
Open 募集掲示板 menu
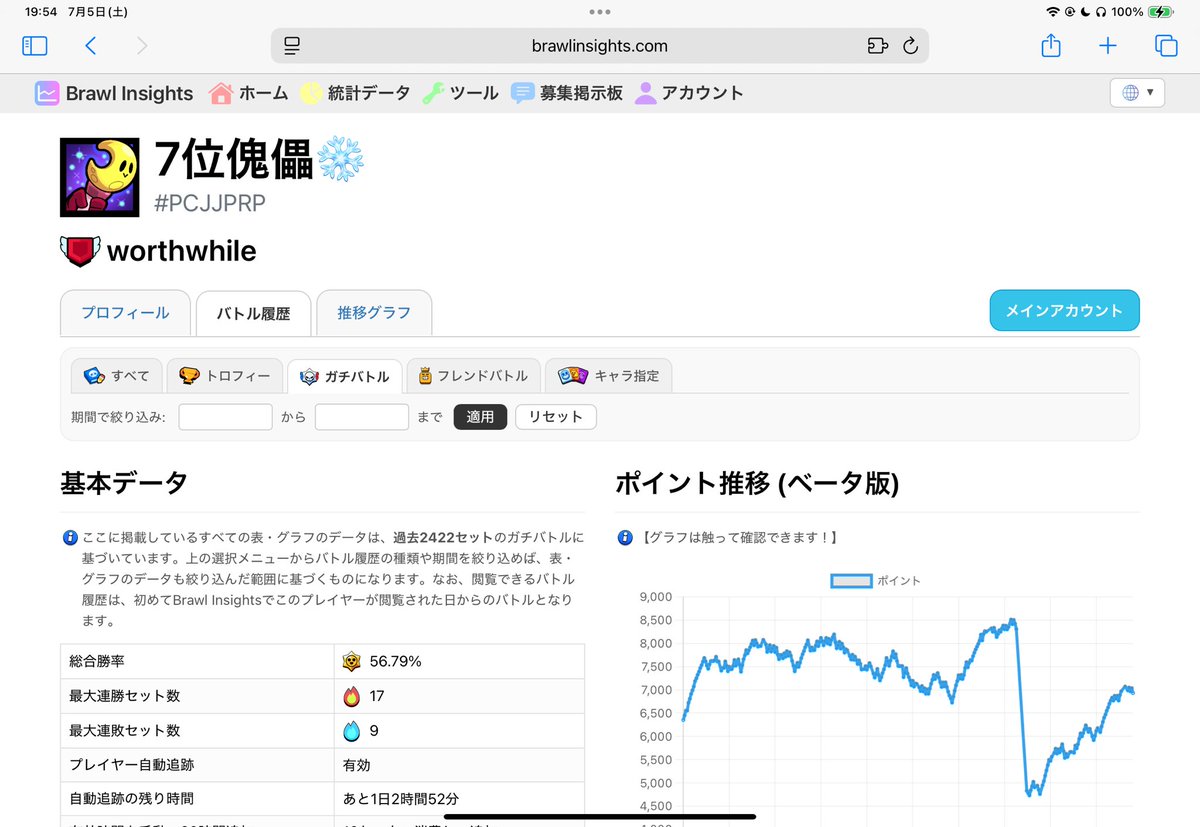pos(566,93)
